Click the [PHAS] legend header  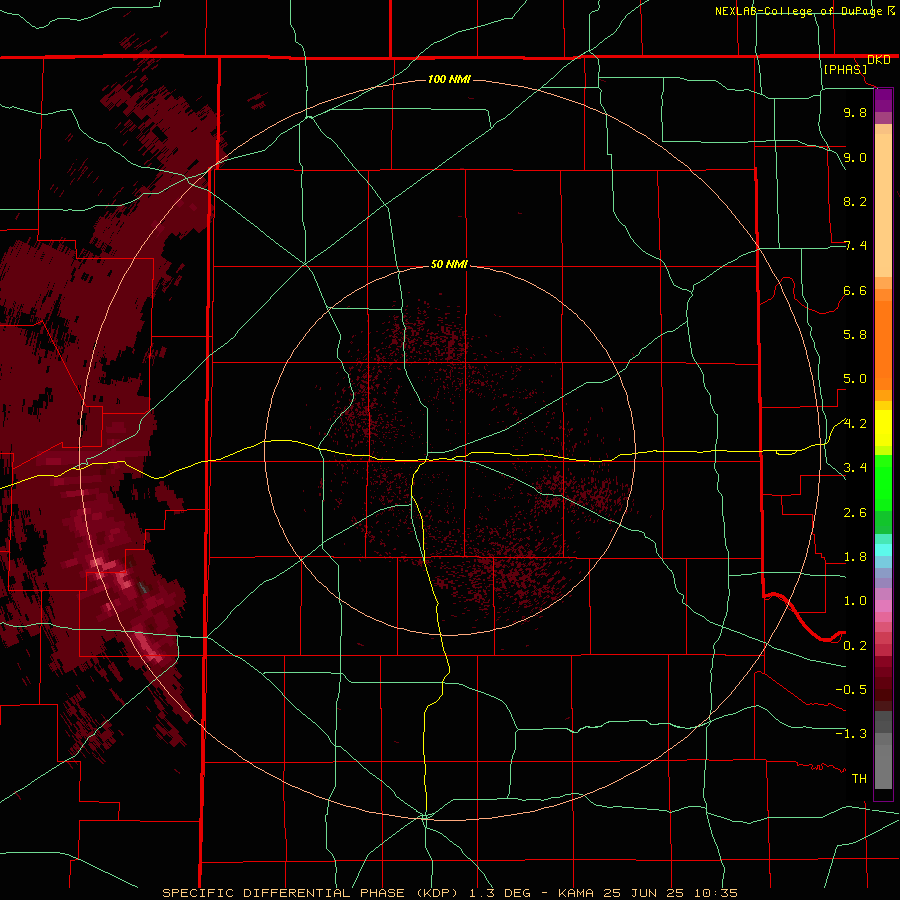click(x=845, y=69)
